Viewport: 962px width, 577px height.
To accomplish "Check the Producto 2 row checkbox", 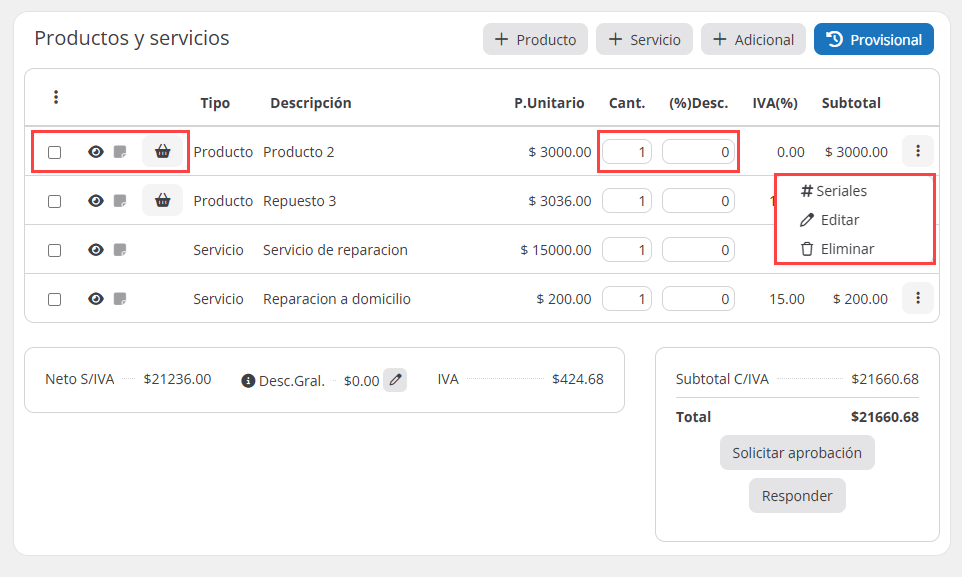I will [55, 152].
